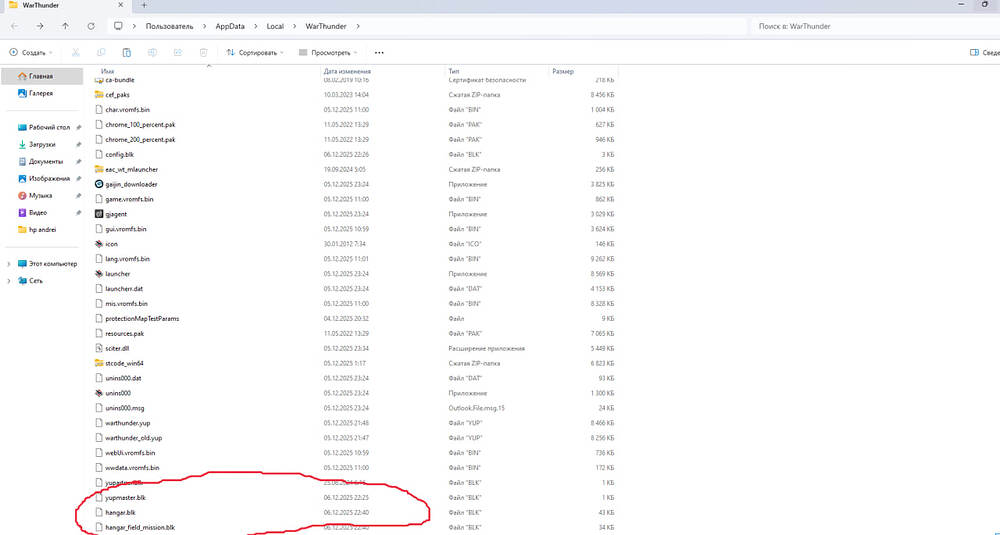Select the hangar.blk file
Viewport: 1000px width, 535px height.
coord(120,512)
